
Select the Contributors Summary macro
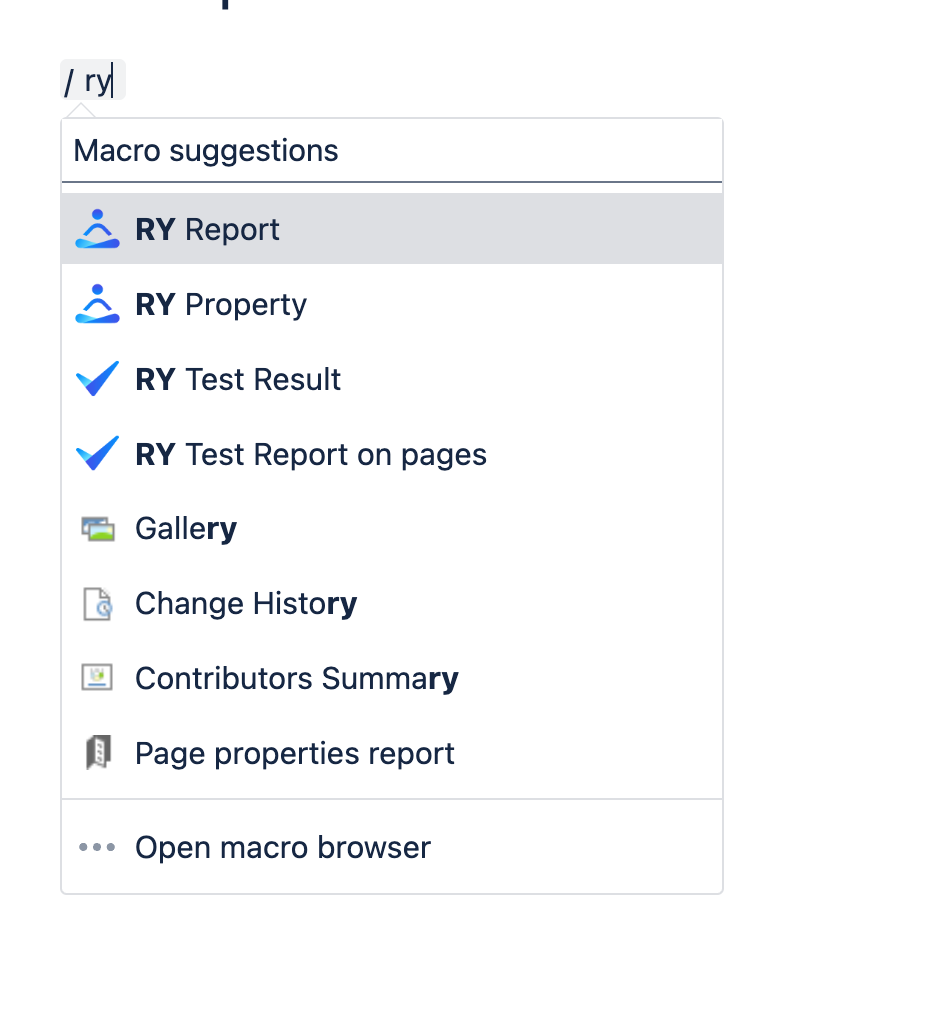(x=296, y=677)
